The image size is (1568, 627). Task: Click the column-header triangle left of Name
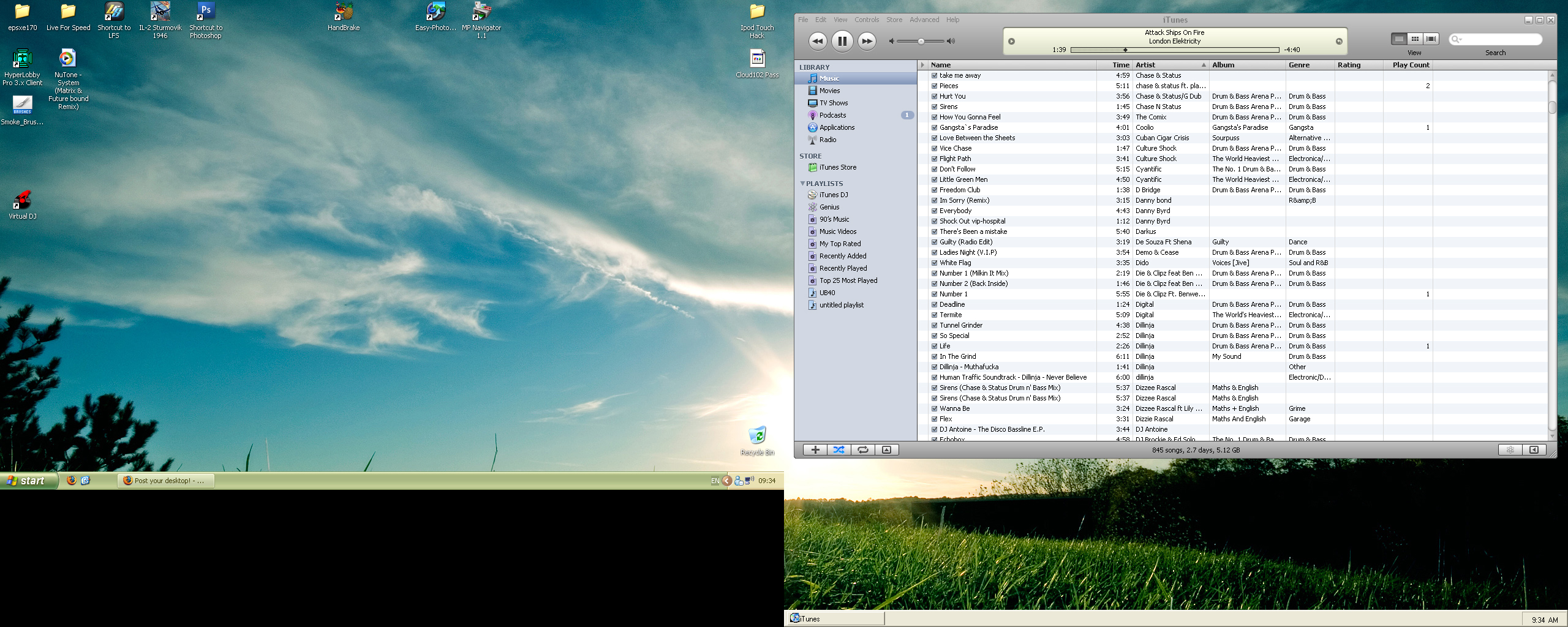pyautogui.click(x=922, y=65)
